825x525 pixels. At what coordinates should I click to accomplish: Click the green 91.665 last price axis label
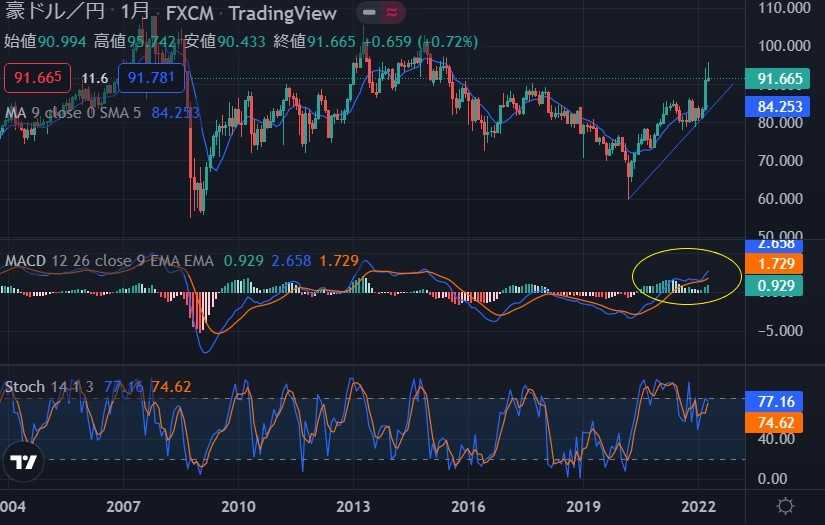(778, 78)
